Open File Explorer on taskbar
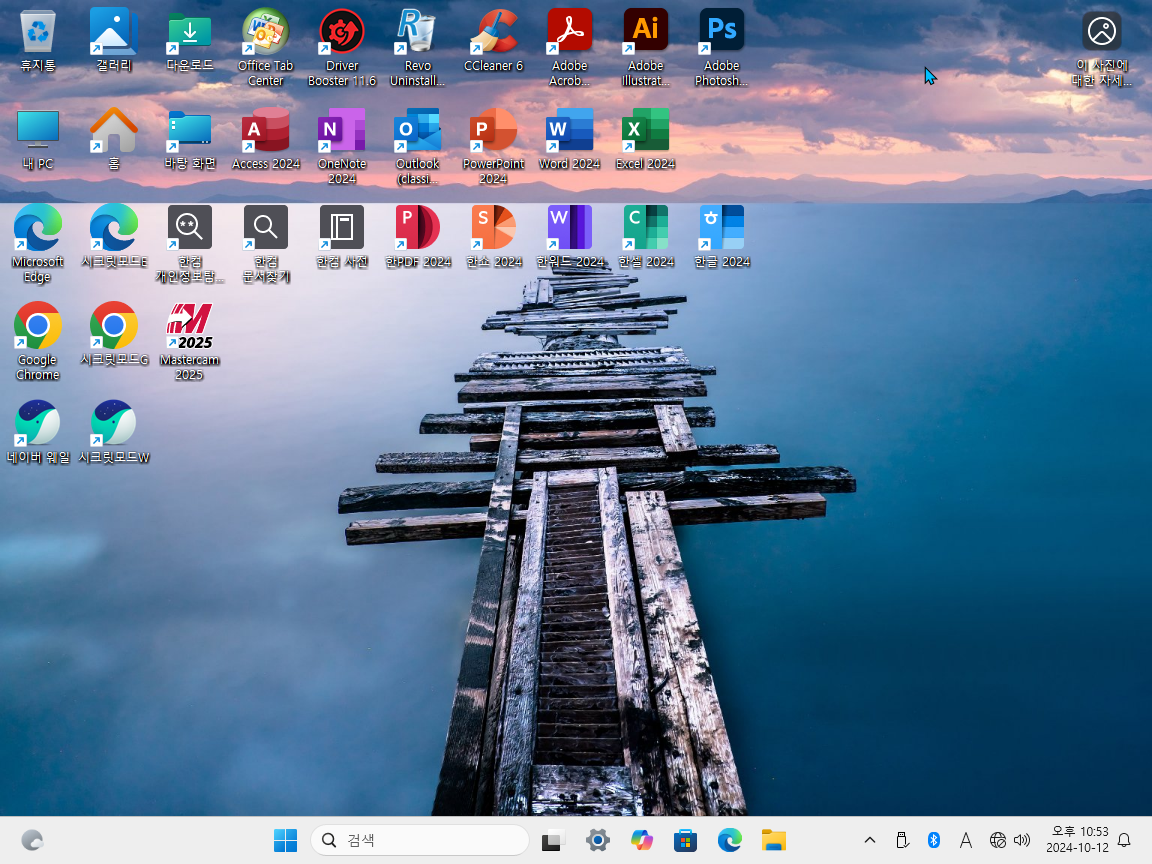Image resolution: width=1152 pixels, height=864 pixels. [x=774, y=840]
